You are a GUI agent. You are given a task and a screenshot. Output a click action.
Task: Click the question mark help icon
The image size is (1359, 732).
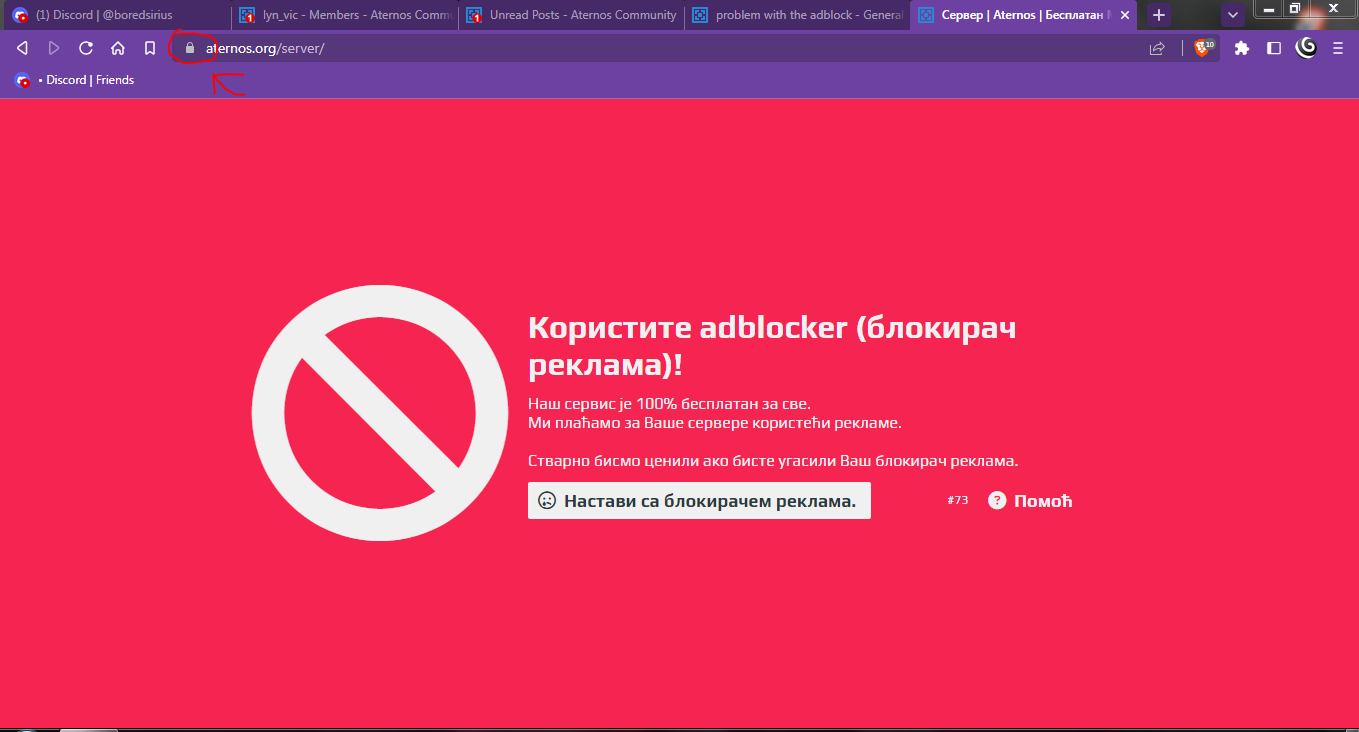[x=997, y=501]
